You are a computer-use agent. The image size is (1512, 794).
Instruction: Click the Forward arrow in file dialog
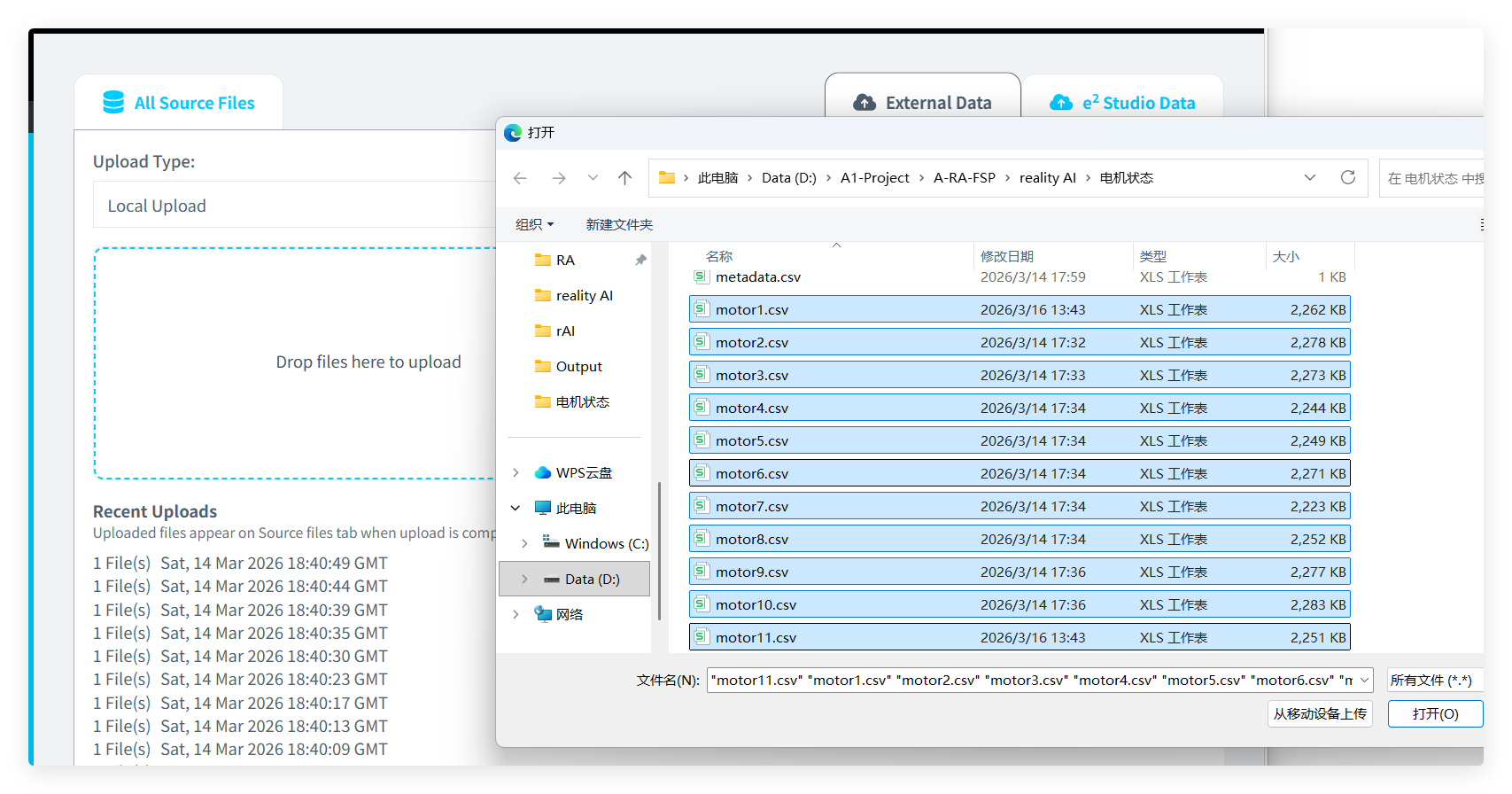point(559,178)
